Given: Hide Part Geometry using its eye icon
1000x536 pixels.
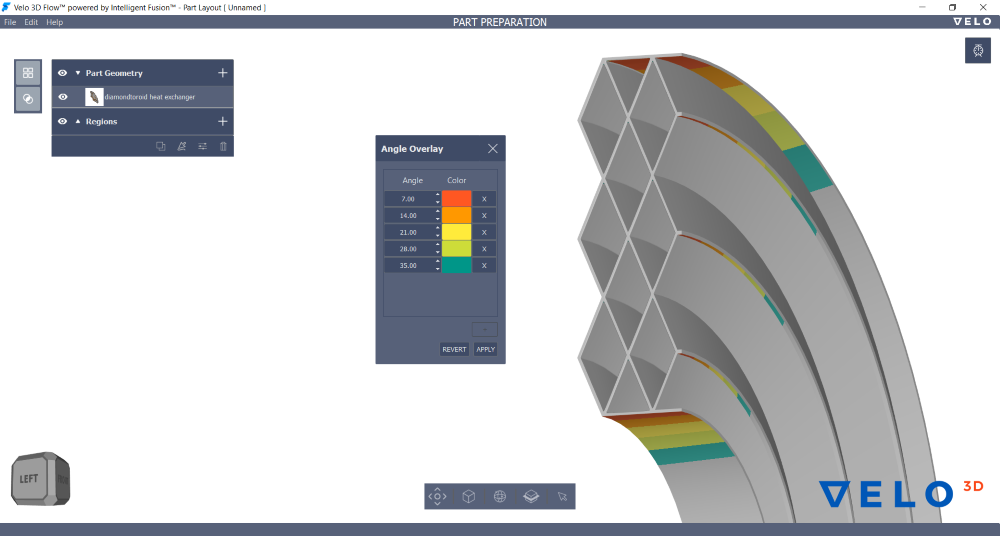Looking at the screenshot, I should pos(63,73).
